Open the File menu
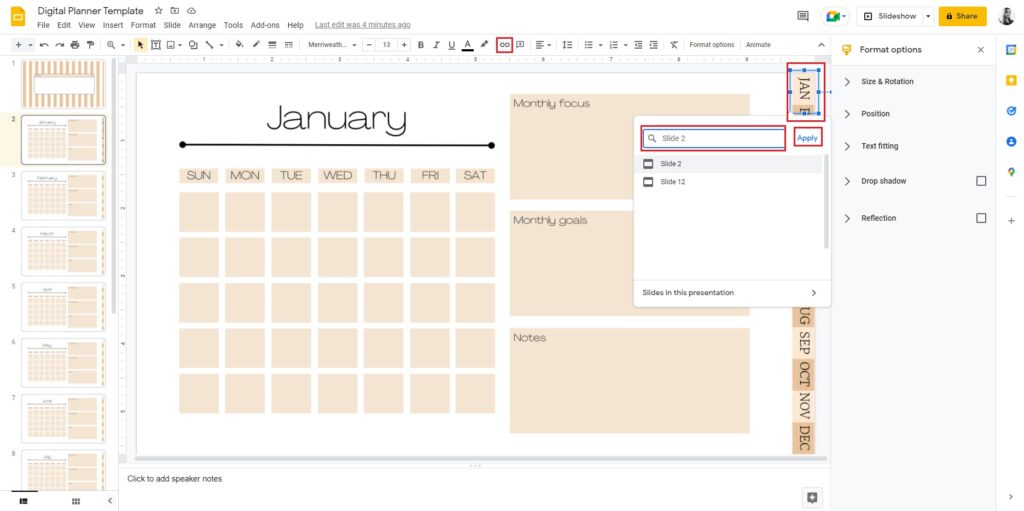This screenshot has width=1024, height=511. pos(43,25)
